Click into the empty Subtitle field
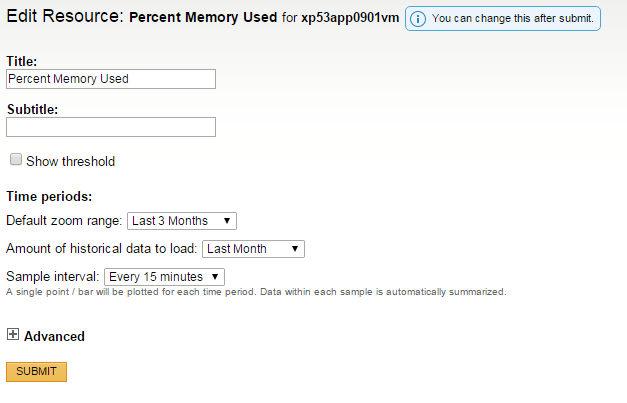 click(x=110, y=127)
